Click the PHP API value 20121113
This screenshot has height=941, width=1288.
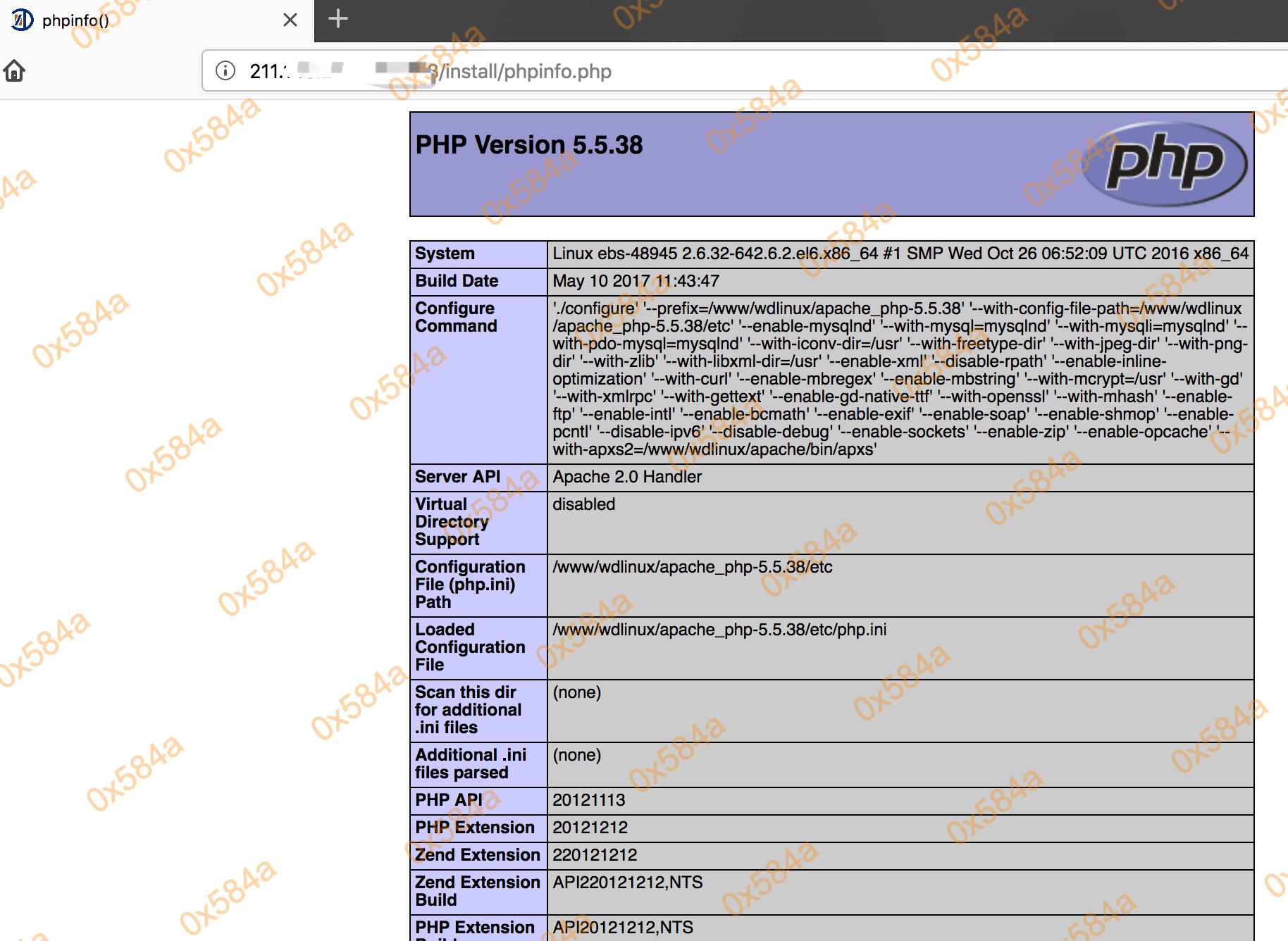[x=588, y=800]
